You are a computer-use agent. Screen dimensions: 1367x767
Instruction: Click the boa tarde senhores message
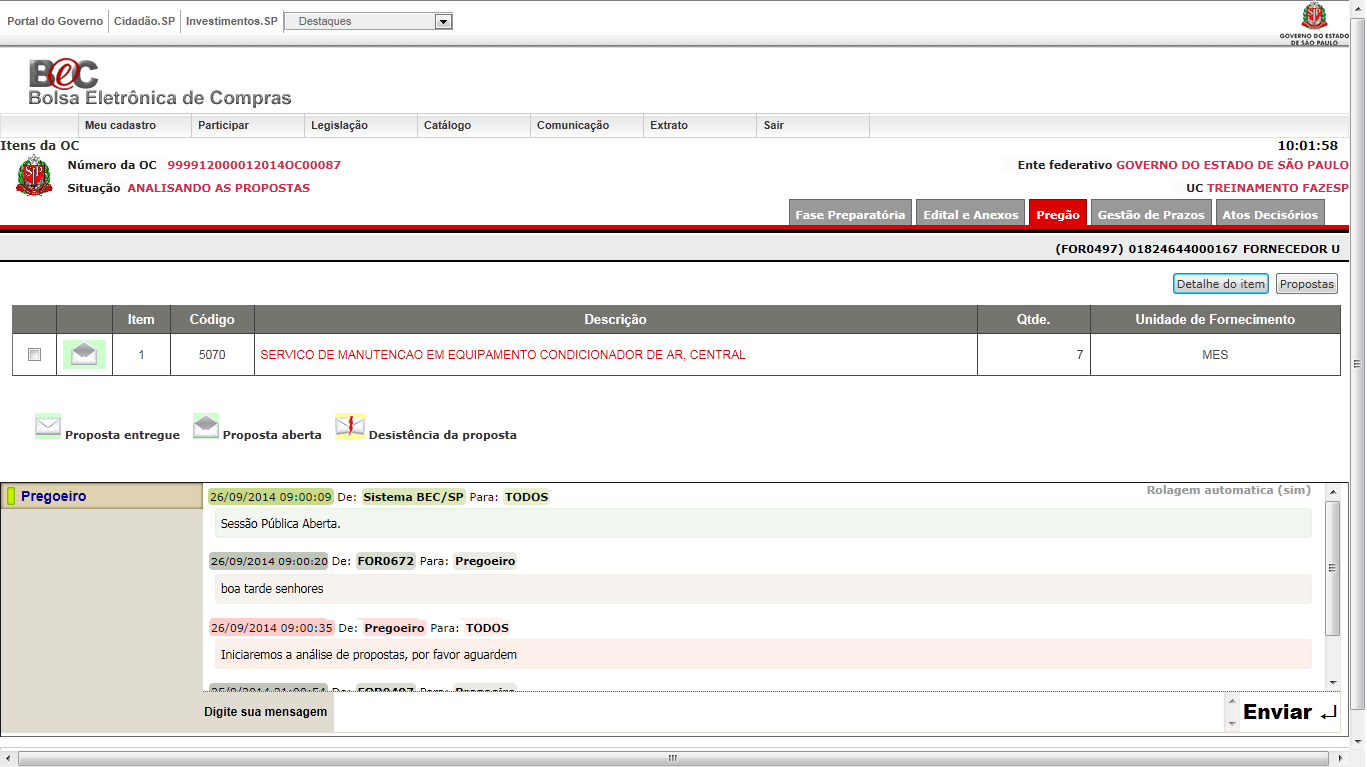tap(763, 589)
